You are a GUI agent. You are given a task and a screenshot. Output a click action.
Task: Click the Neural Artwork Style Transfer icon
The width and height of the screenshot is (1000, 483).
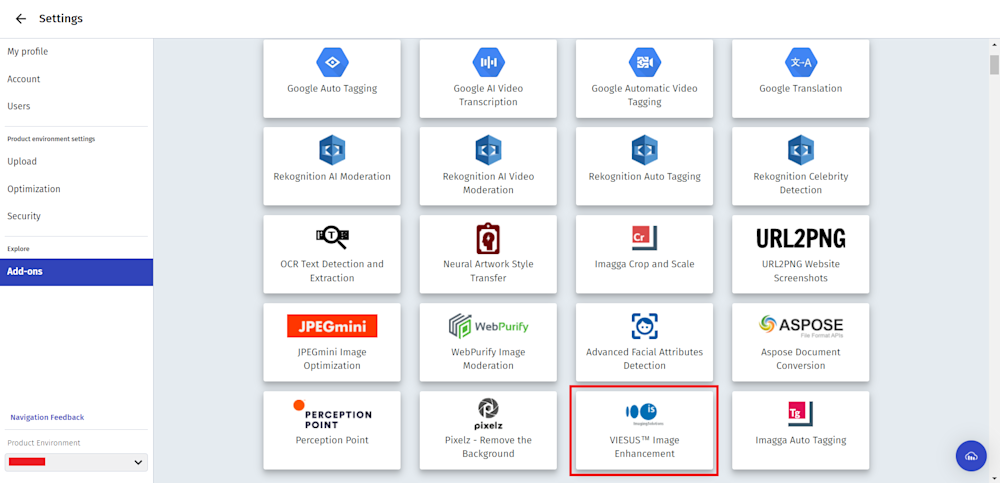(x=488, y=238)
